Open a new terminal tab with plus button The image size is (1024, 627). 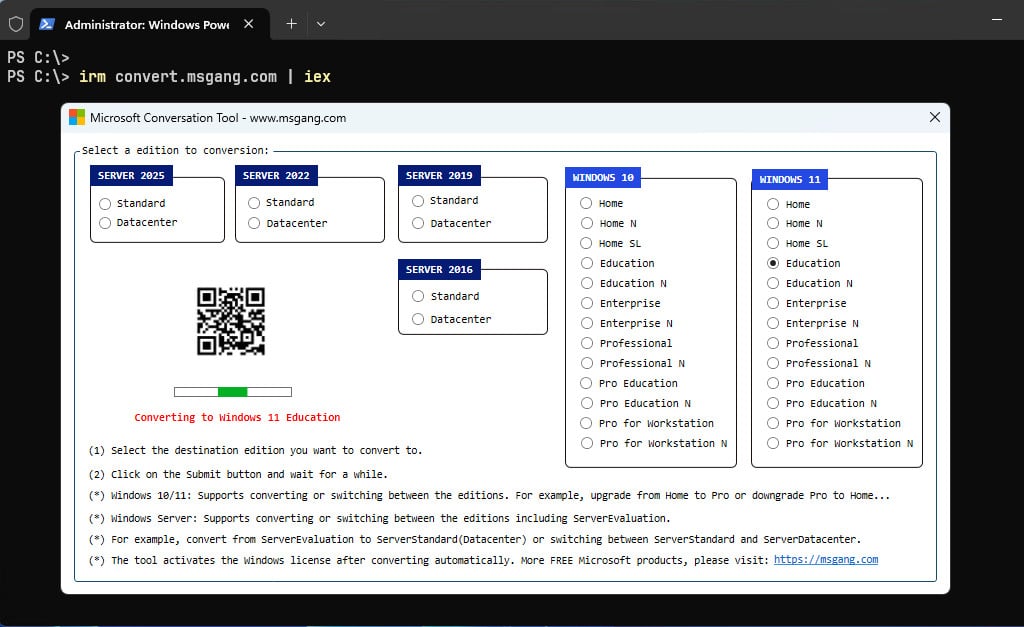(291, 24)
